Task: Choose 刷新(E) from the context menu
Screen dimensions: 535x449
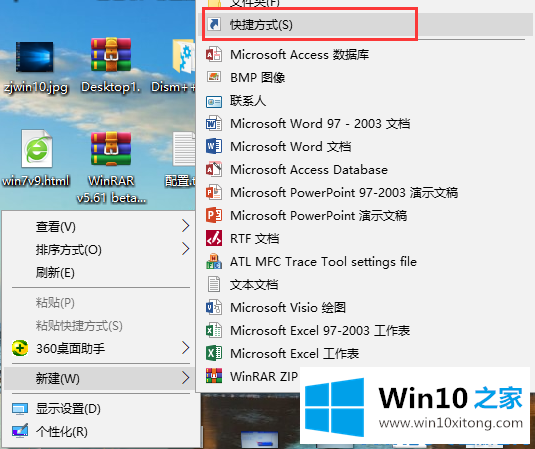Action: (x=55, y=273)
